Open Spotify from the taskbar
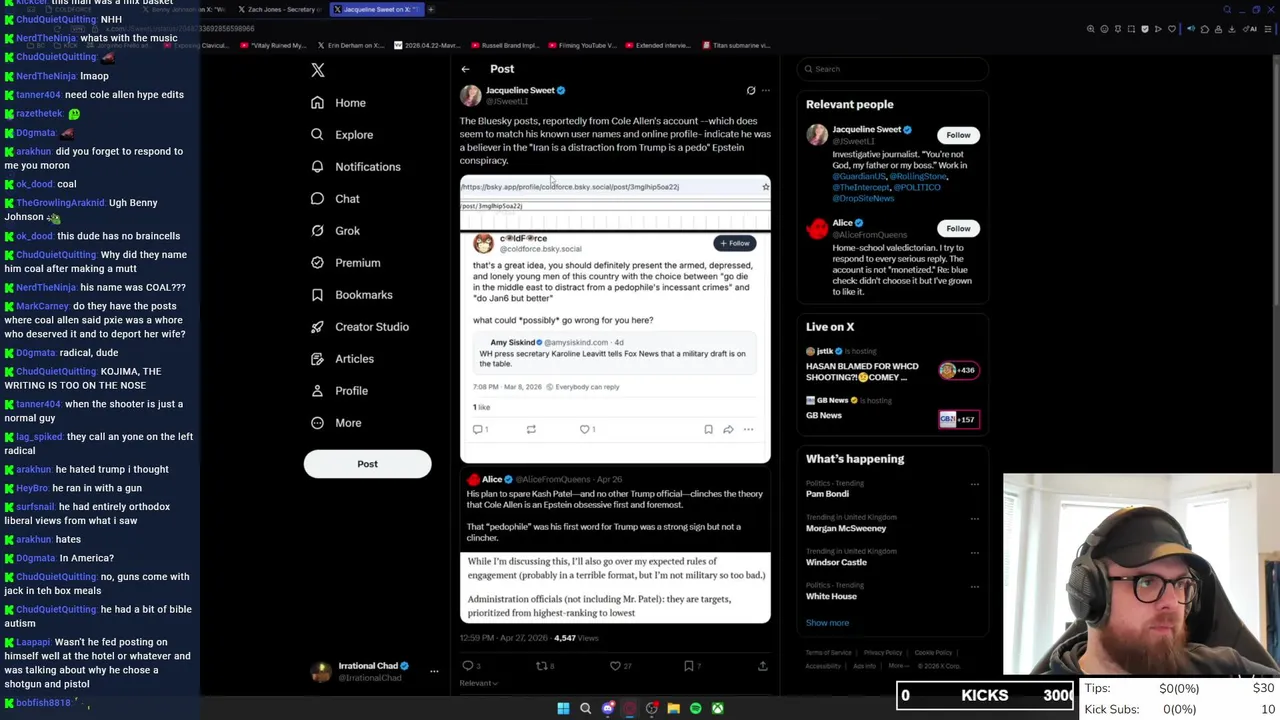 coord(696,708)
